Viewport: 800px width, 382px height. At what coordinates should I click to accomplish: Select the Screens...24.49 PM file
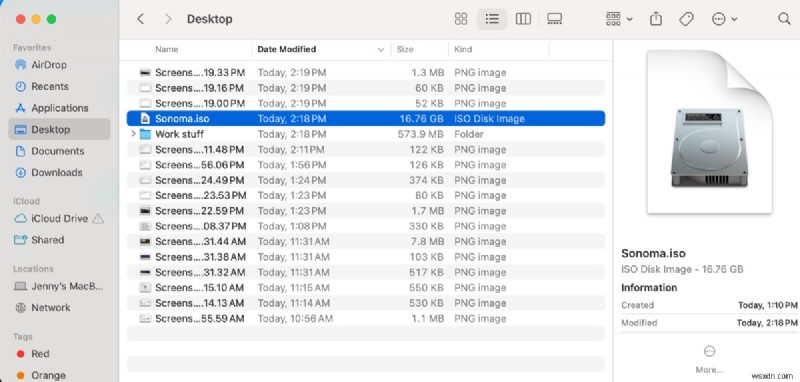click(x=366, y=180)
